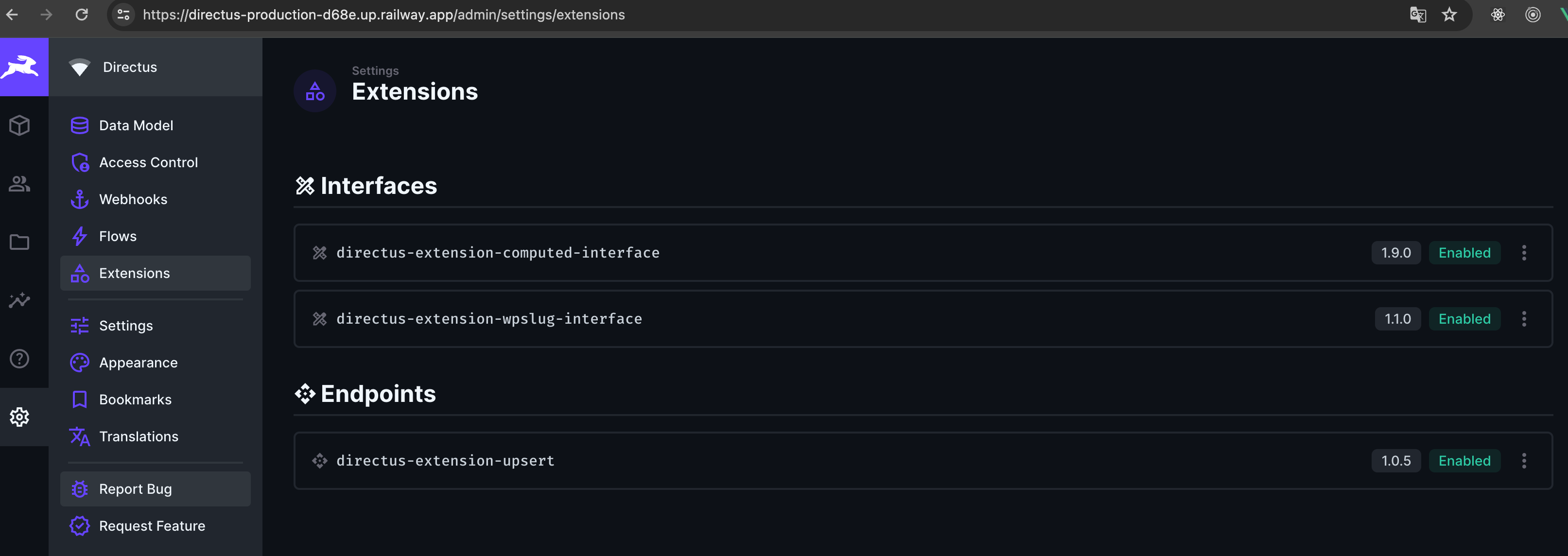Viewport: 1568px width, 556px height.
Task: Bookmark this page with the star icon
Action: (x=1449, y=15)
